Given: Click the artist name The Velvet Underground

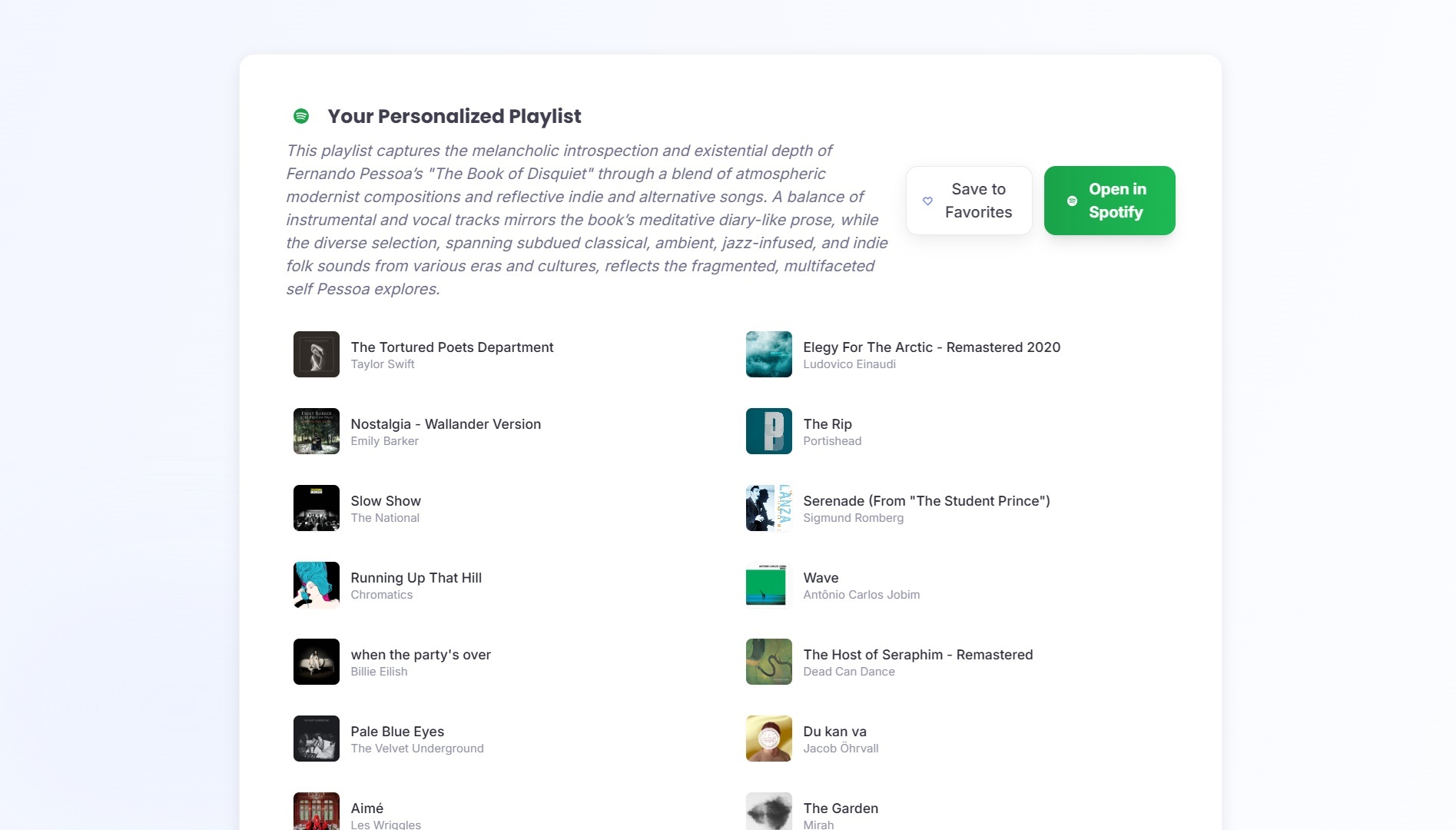Looking at the screenshot, I should pyautogui.click(x=417, y=749).
